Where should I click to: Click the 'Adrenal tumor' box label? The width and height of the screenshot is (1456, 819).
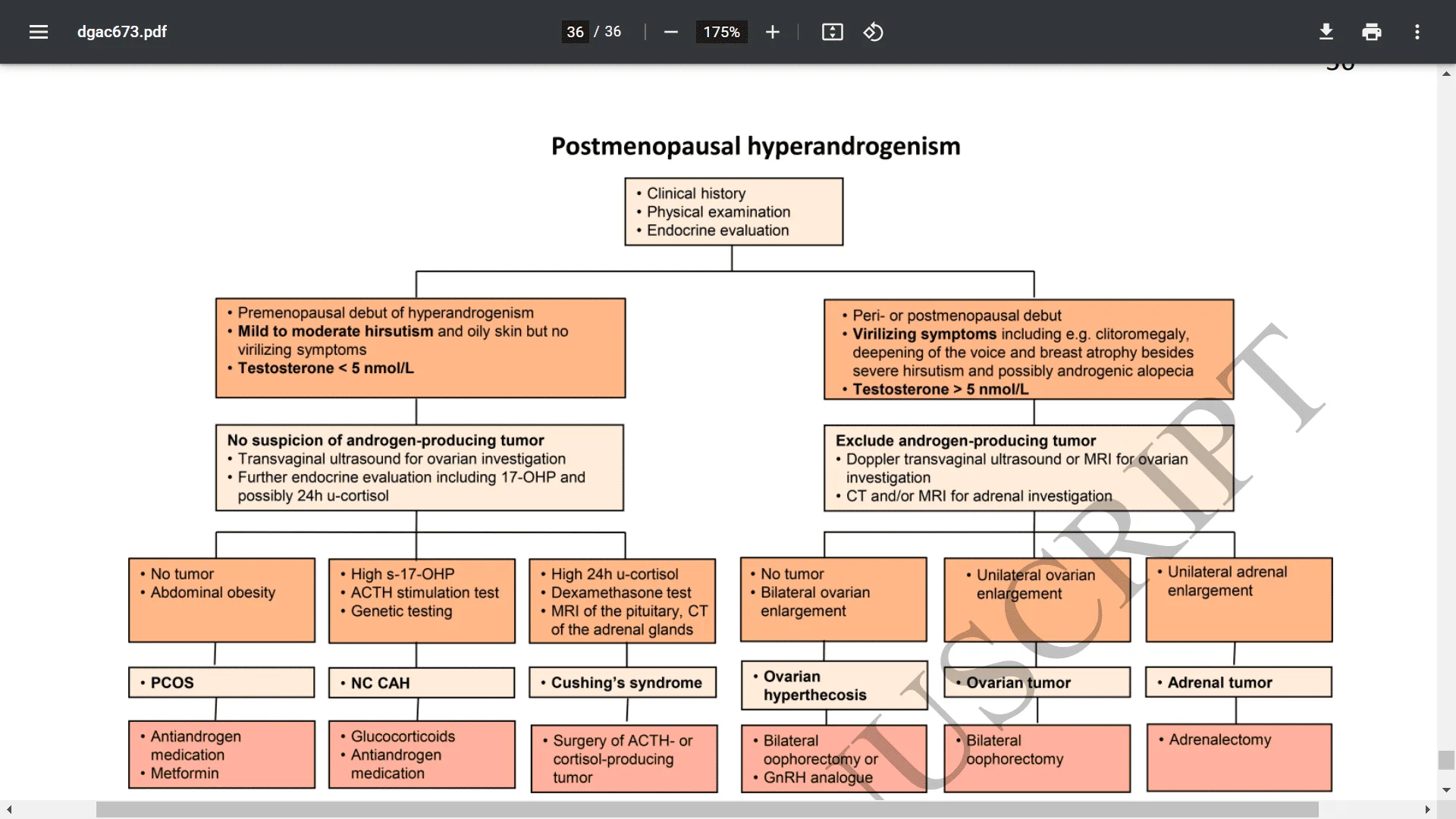1220,682
